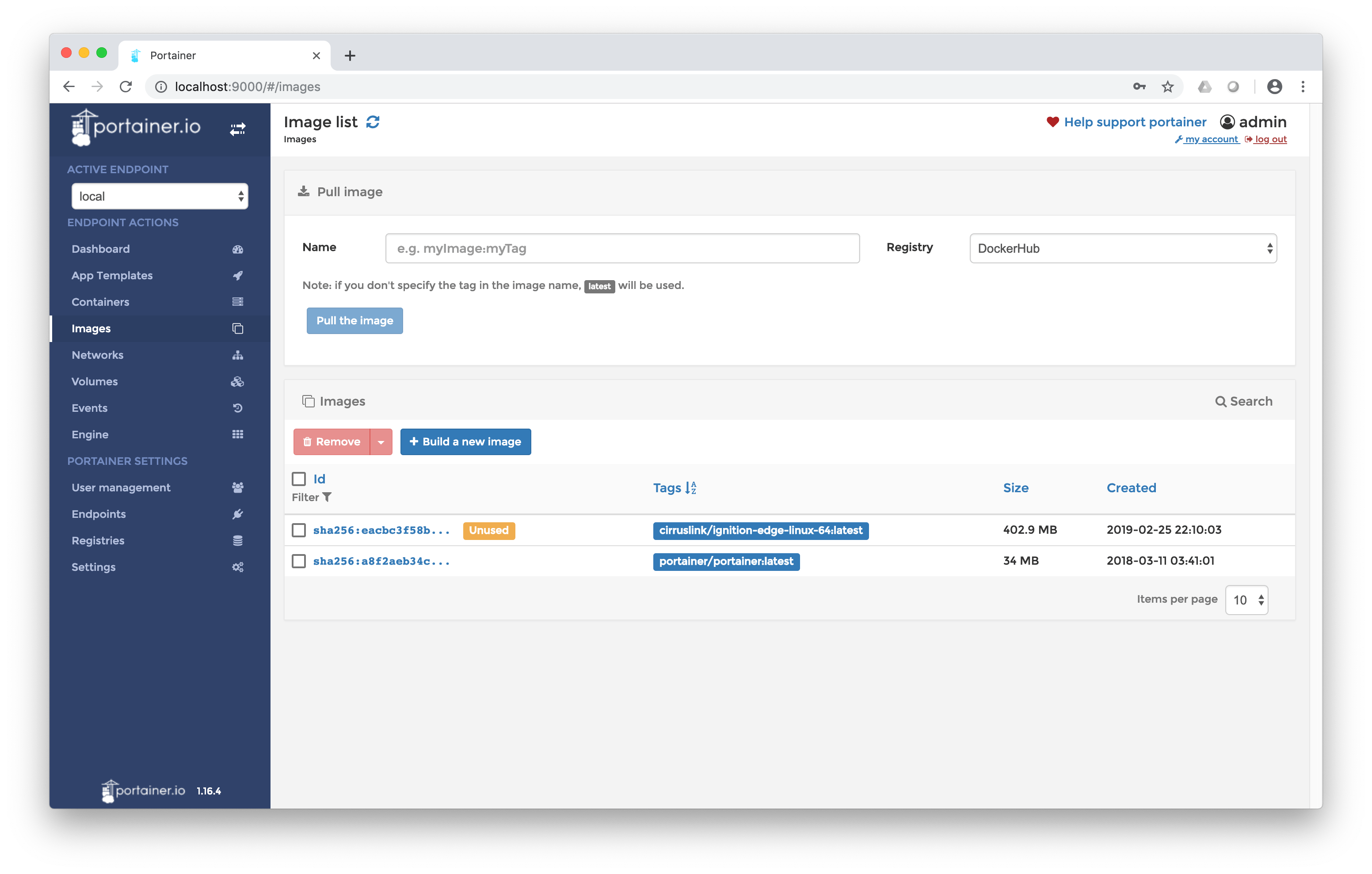This screenshot has width=1372, height=874.
Task: Open the Remove button dropdown caret
Action: [x=381, y=442]
